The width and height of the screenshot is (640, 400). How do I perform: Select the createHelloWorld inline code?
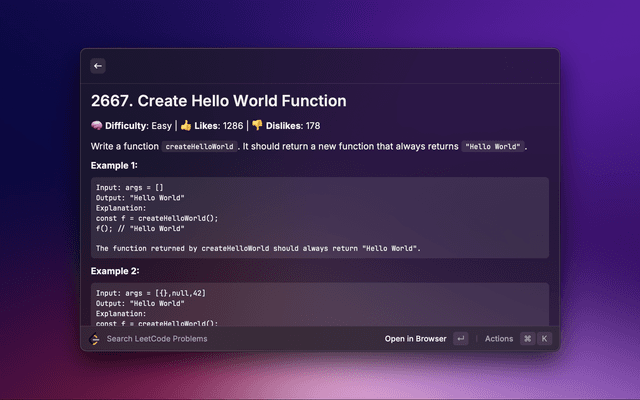200,146
